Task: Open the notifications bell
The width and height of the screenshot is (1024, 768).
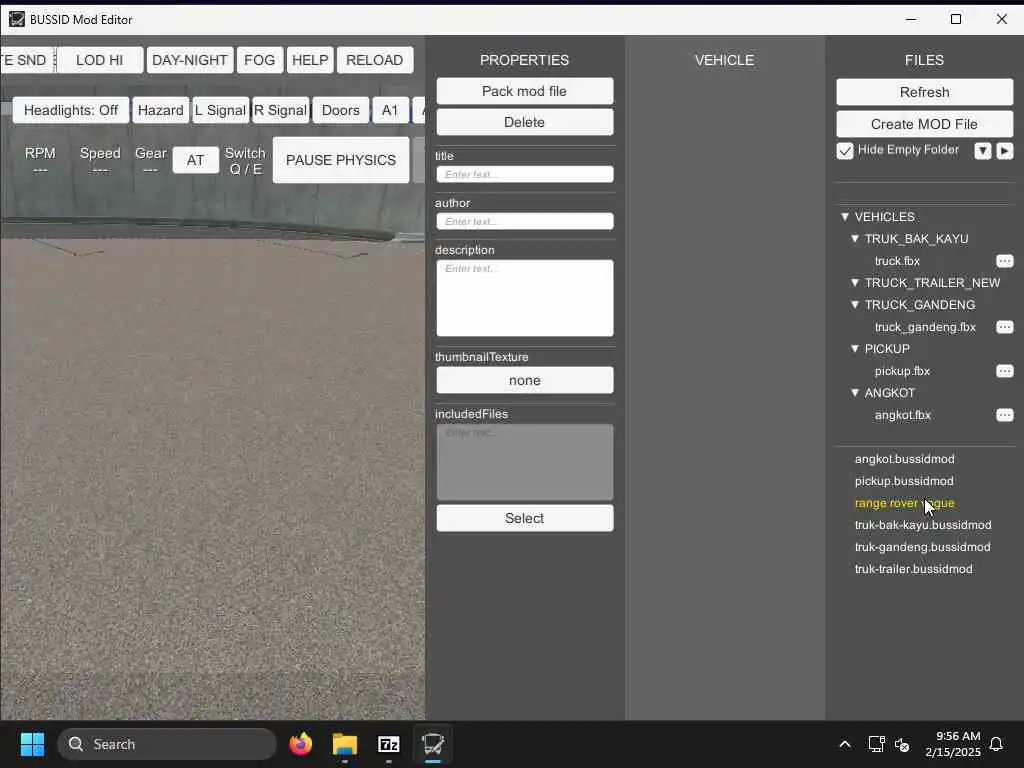Action: click(x=996, y=744)
